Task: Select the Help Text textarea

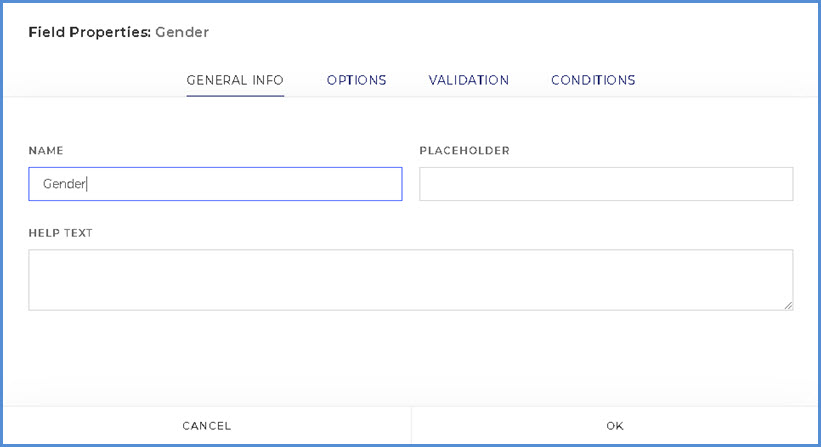Action: (410, 279)
